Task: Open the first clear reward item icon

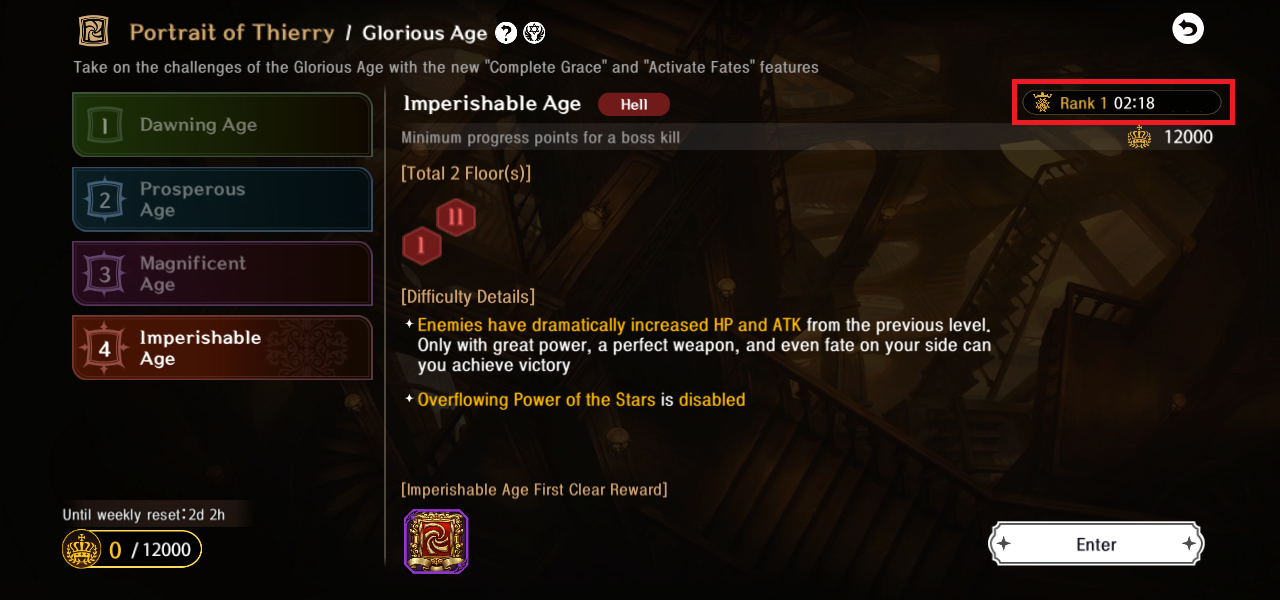Action: pos(436,541)
